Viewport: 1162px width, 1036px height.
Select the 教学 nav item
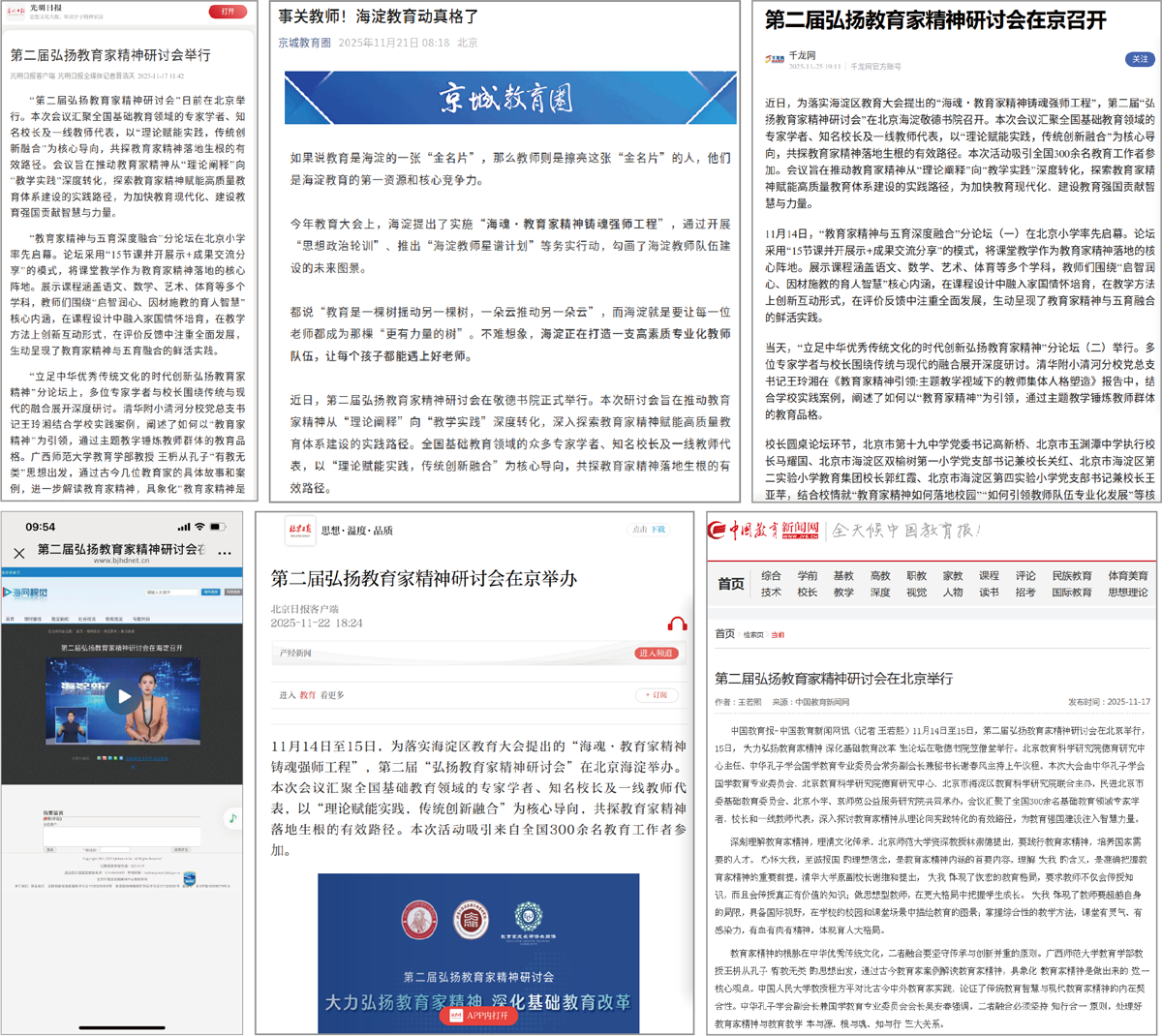click(x=843, y=593)
